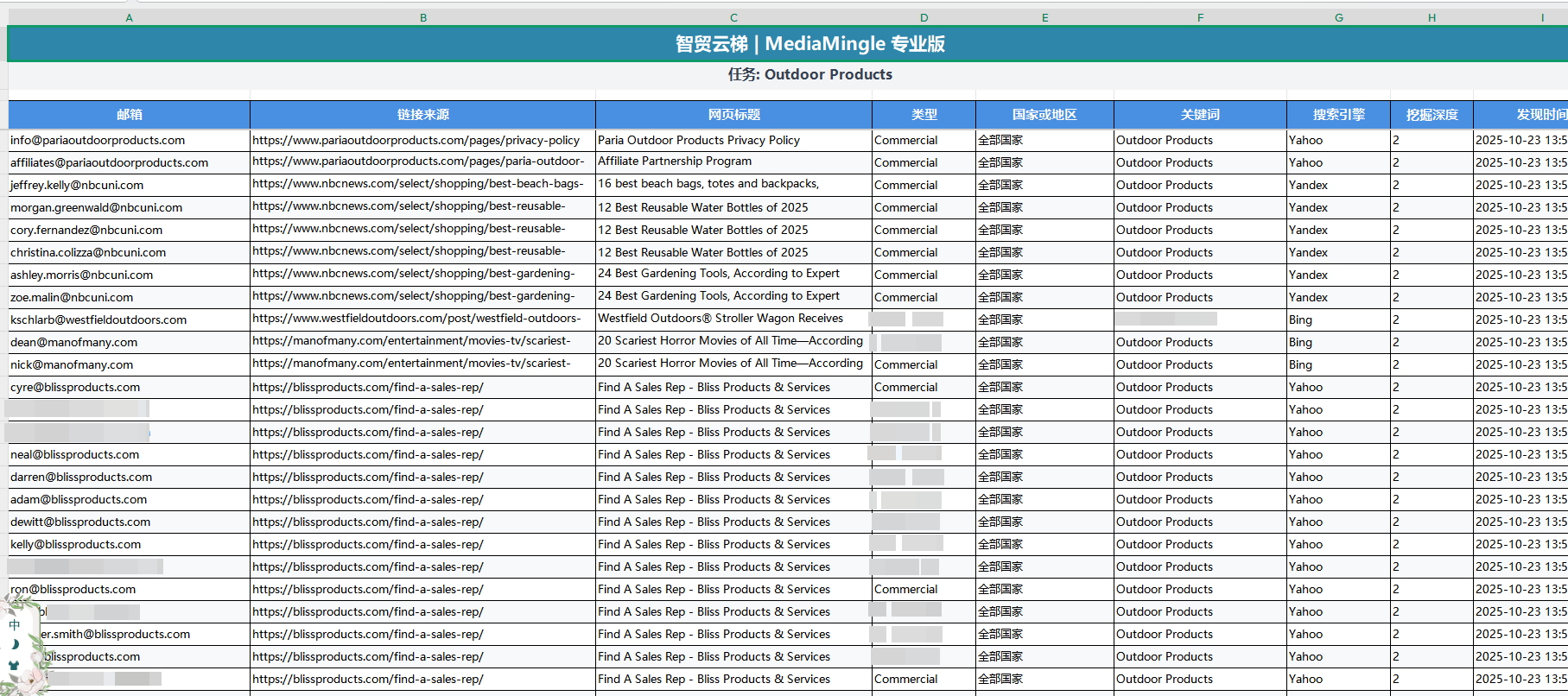Click the westfieldoutdoors.com post URL cell
1568x696 pixels.
pyautogui.click(x=423, y=320)
